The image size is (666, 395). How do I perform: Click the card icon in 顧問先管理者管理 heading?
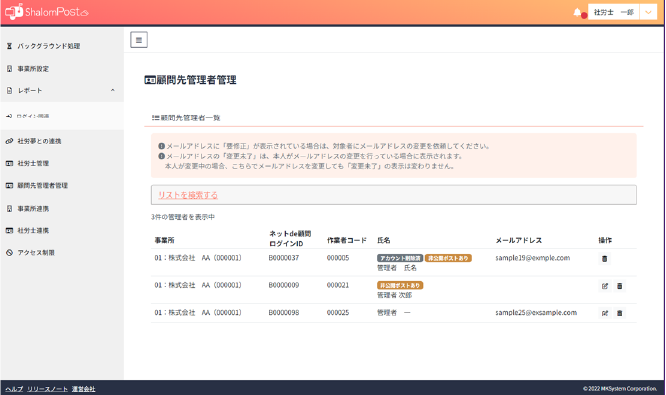(x=150, y=80)
